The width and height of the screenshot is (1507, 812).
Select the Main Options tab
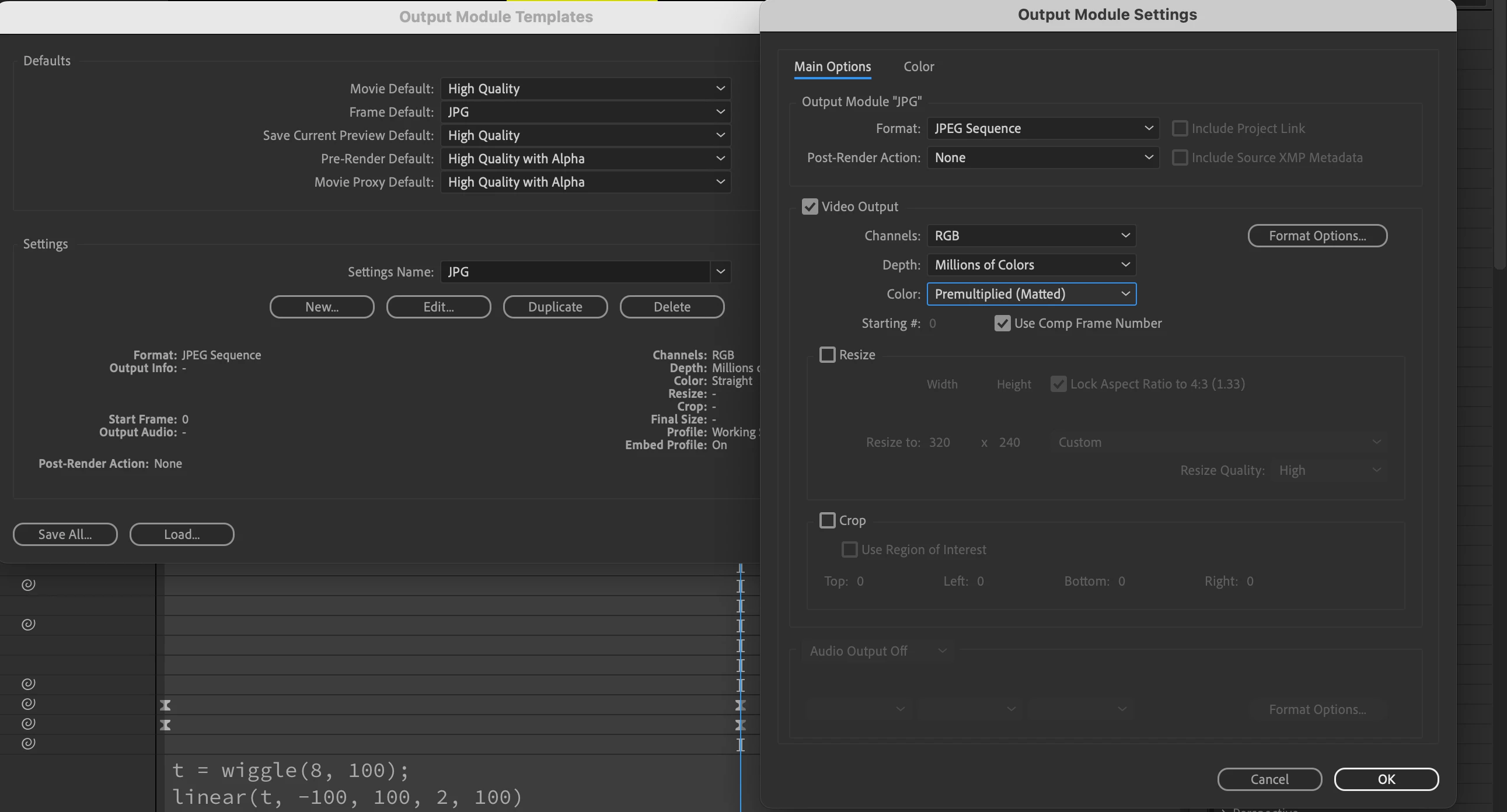point(832,66)
